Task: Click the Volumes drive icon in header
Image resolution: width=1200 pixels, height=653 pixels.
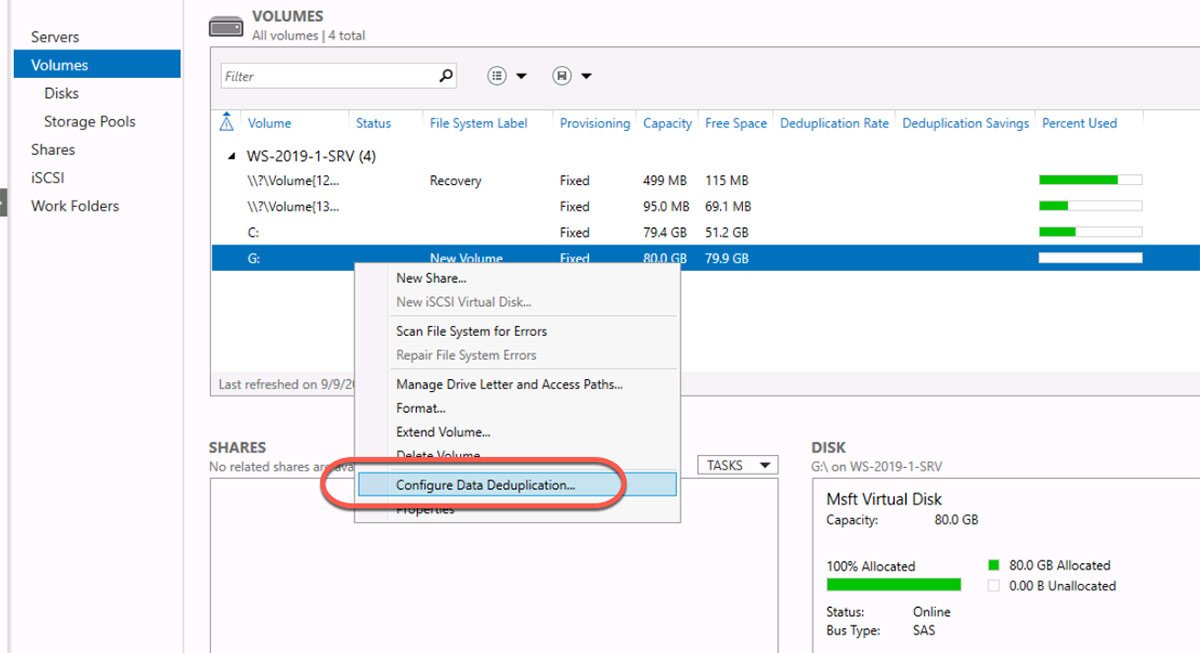Action: 226,27
